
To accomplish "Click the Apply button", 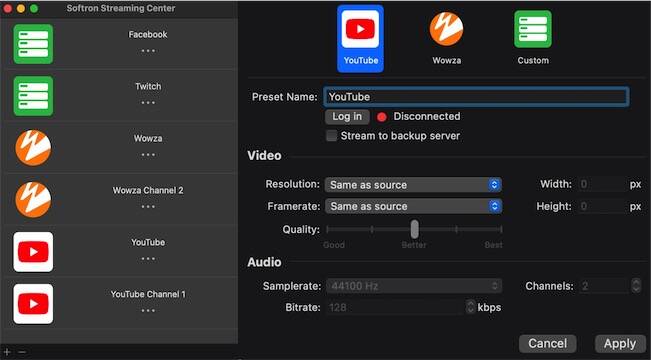I will [620, 343].
